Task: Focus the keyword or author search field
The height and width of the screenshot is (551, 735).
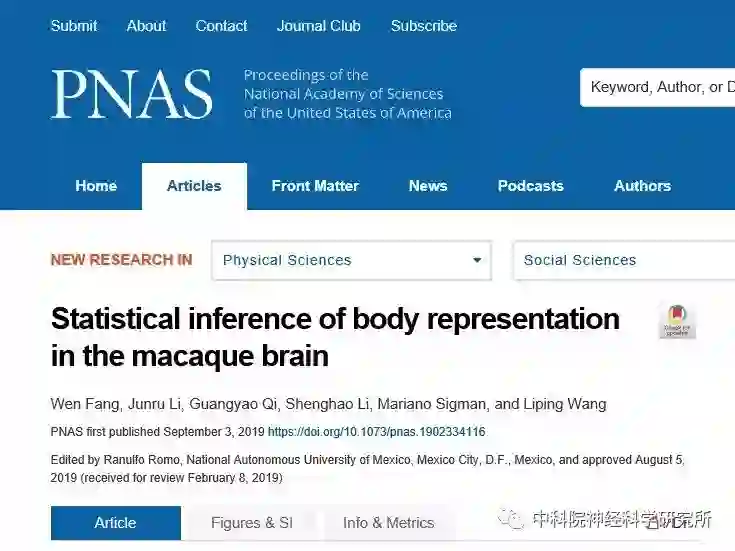Action: (658, 87)
